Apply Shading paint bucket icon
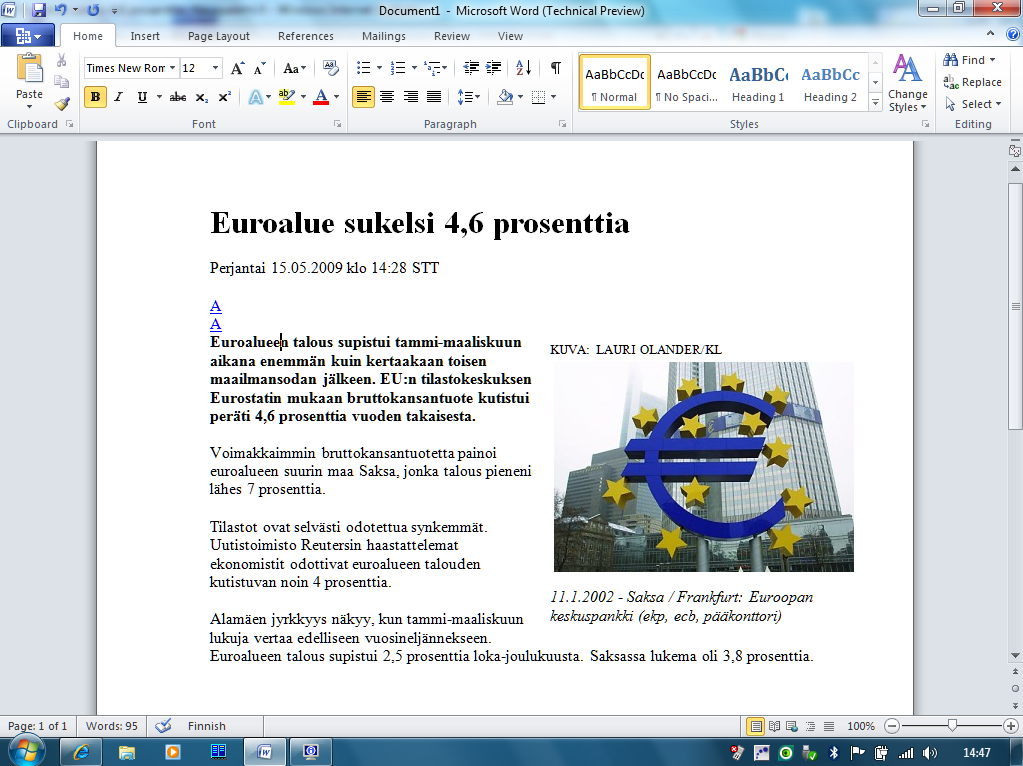Viewport: 1023px width, 766px height. (505, 97)
